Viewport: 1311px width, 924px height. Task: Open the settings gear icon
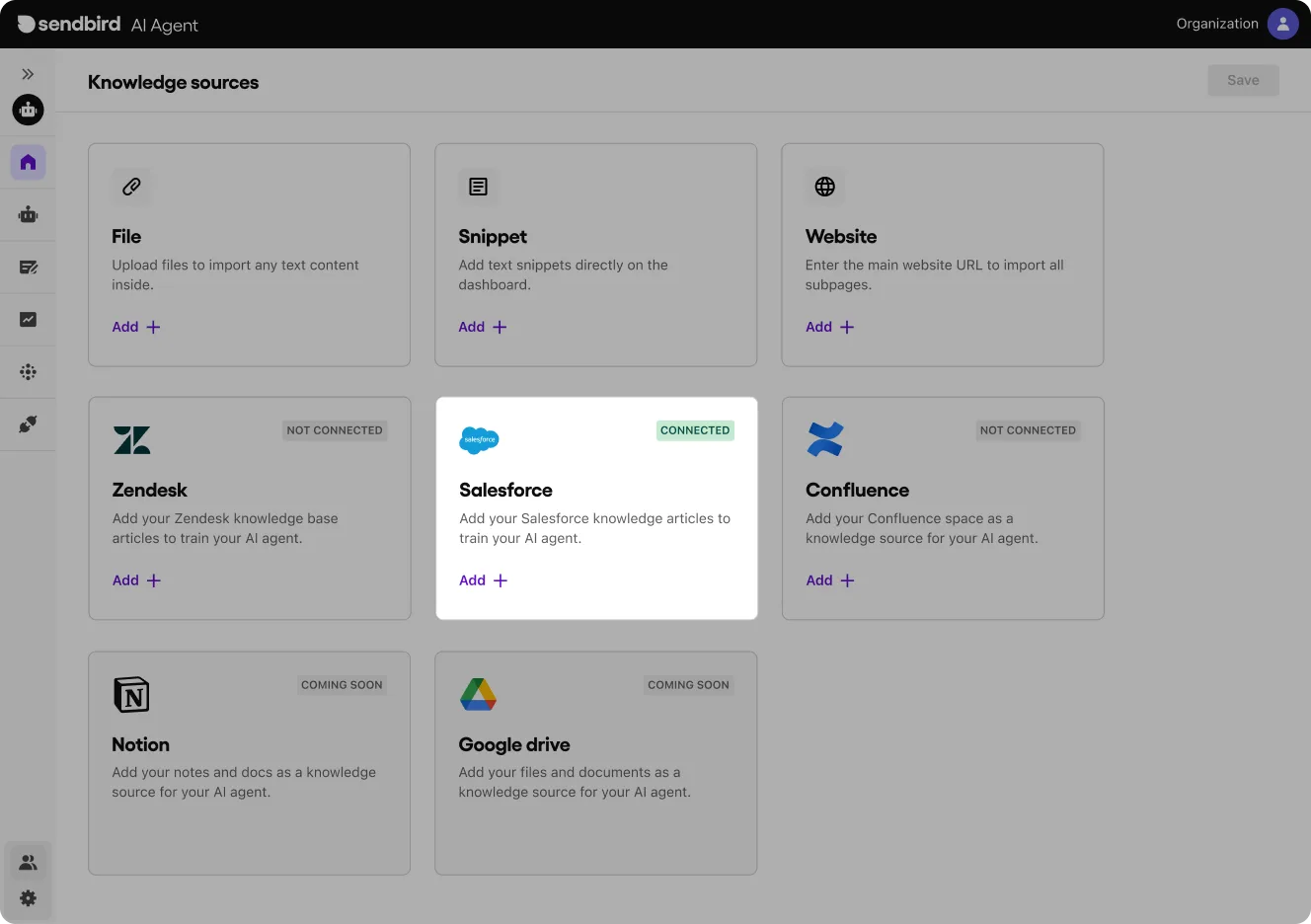tap(28, 898)
